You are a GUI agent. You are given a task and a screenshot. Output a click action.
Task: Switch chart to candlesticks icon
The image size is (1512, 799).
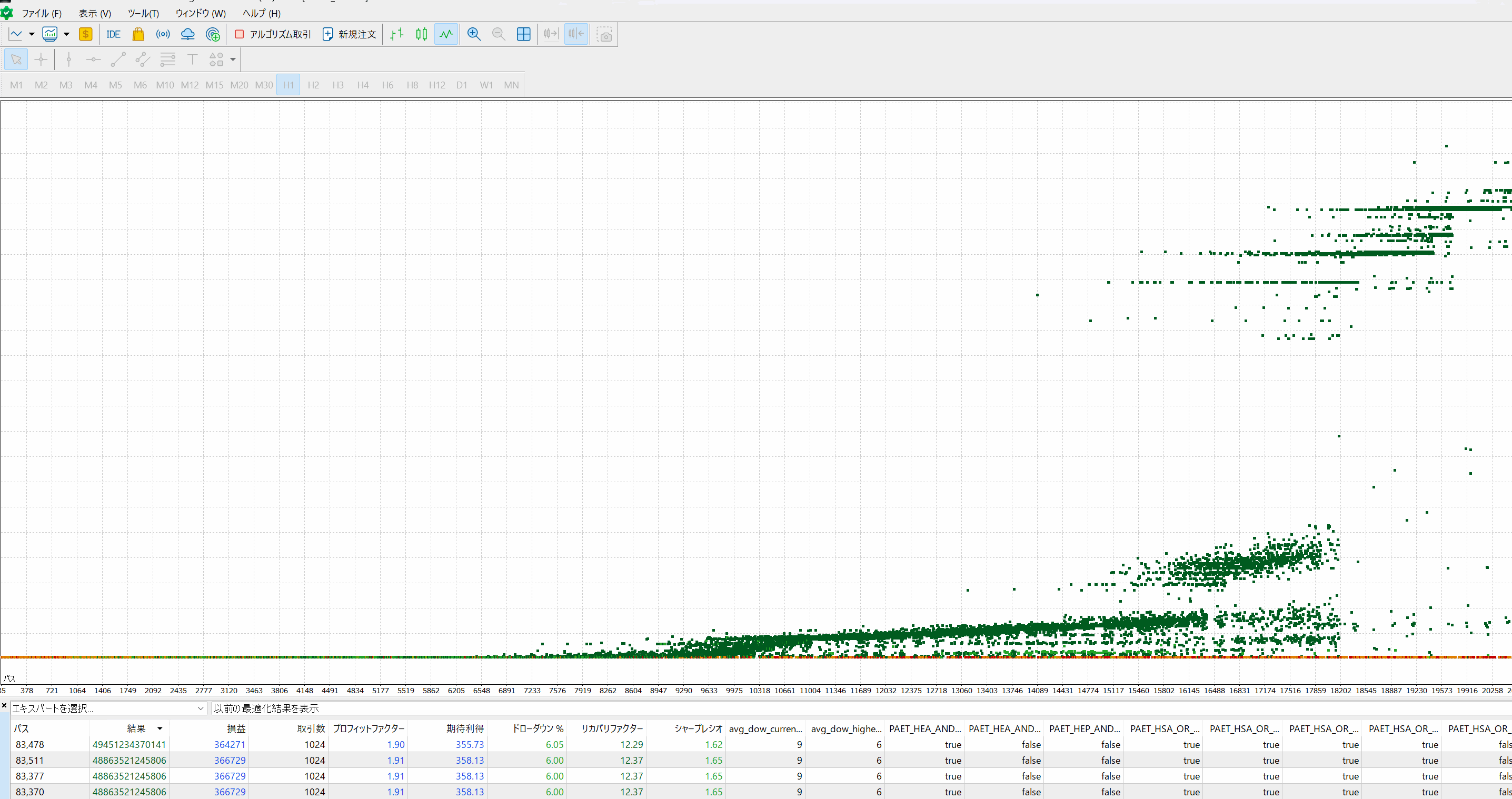422,34
